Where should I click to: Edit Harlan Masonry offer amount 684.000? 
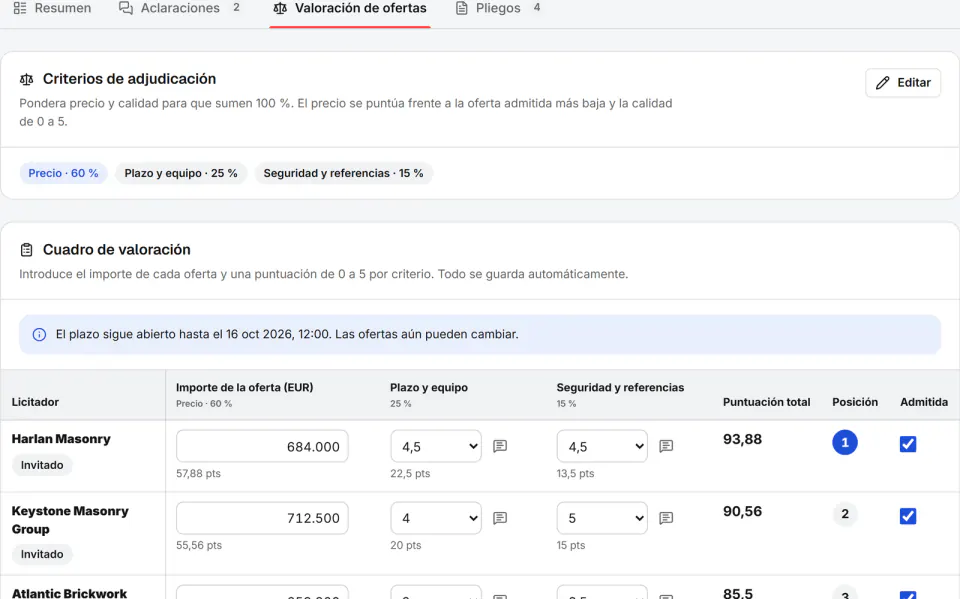pos(262,446)
